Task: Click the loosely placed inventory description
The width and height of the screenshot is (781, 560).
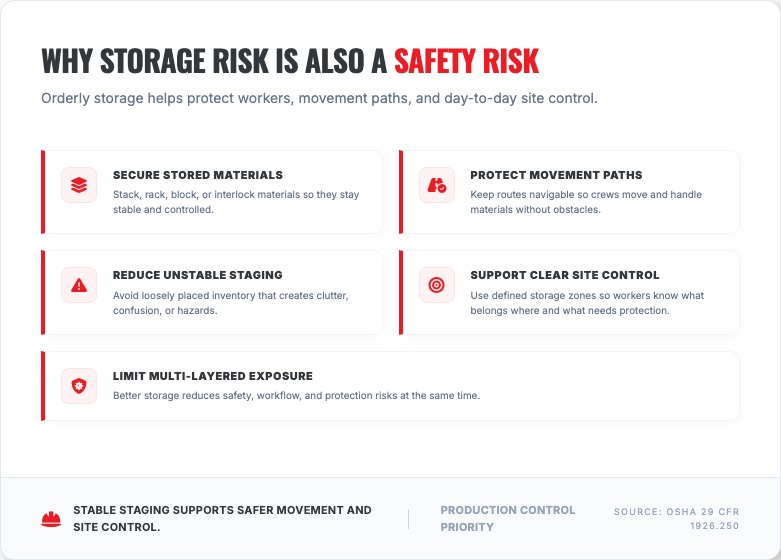Action: click(x=230, y=303)
